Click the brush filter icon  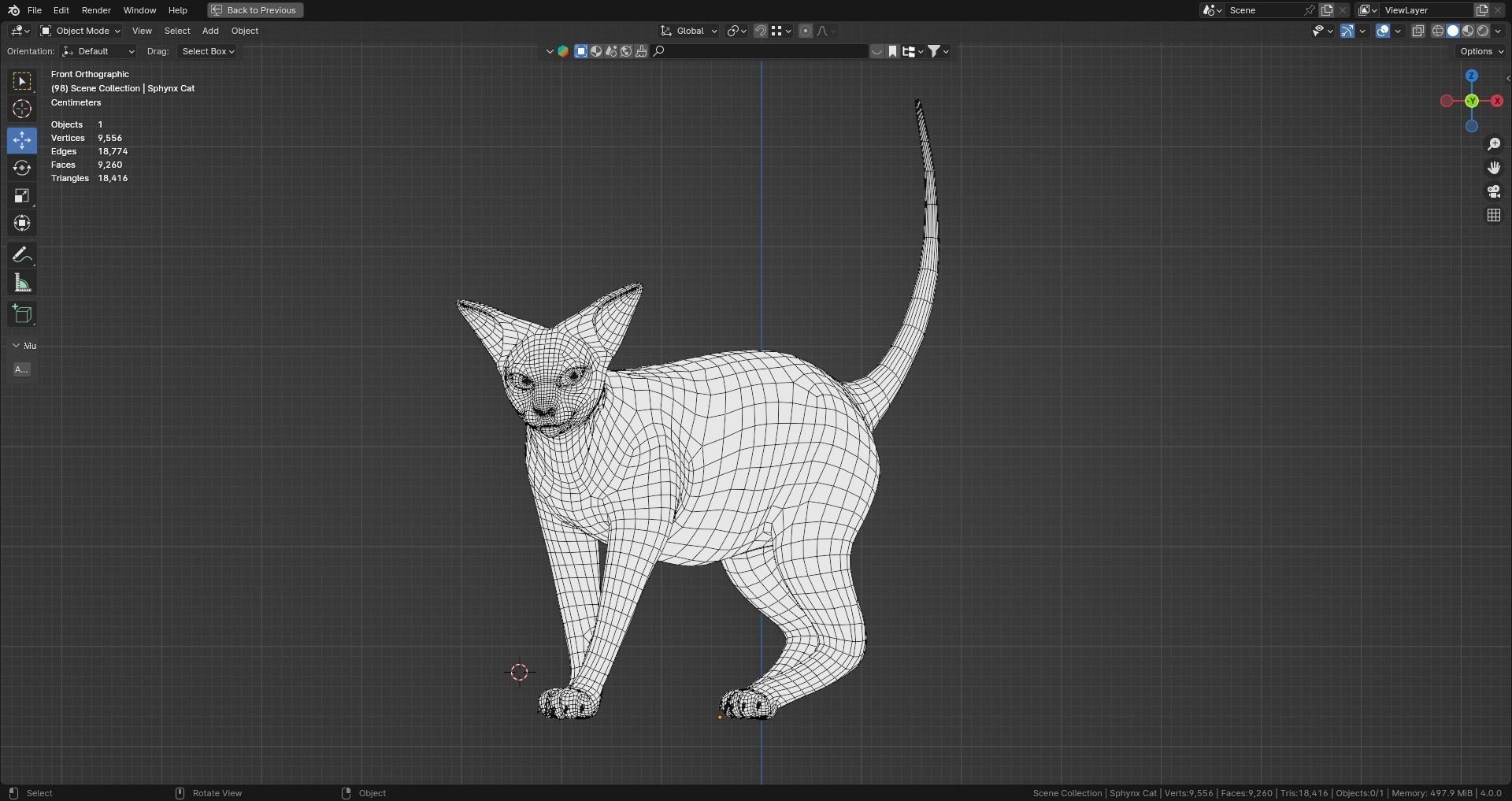tap(641, 51)
